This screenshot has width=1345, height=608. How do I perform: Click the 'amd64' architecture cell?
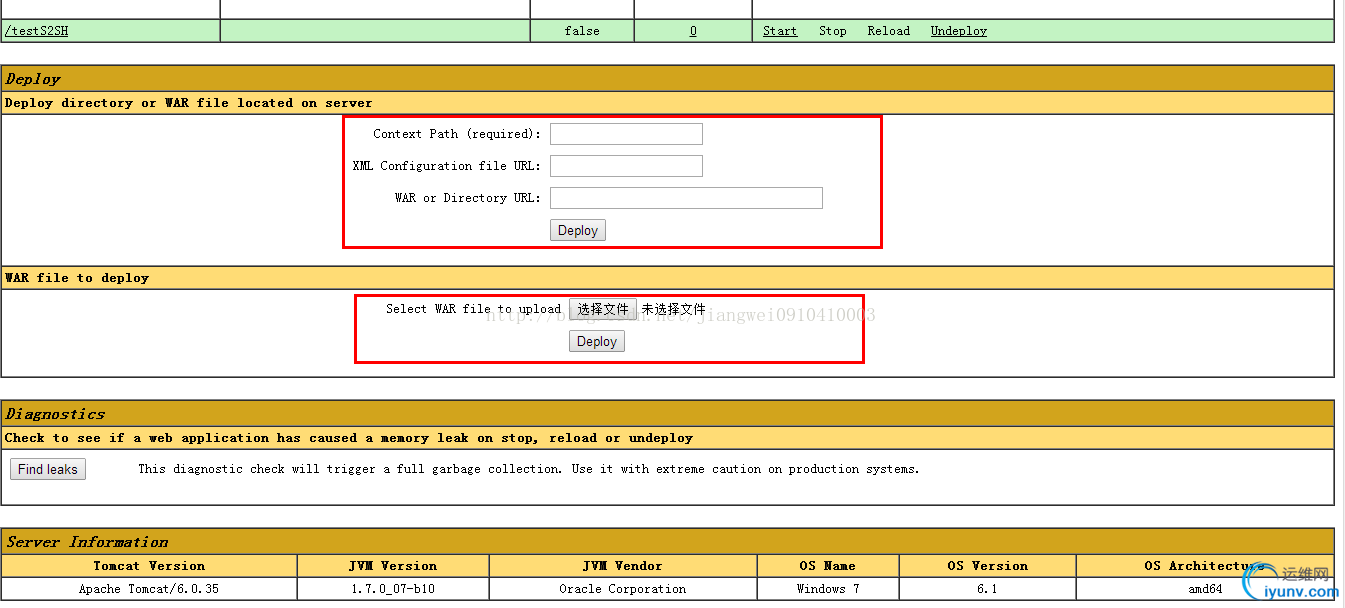click(x=1205, y=589)
